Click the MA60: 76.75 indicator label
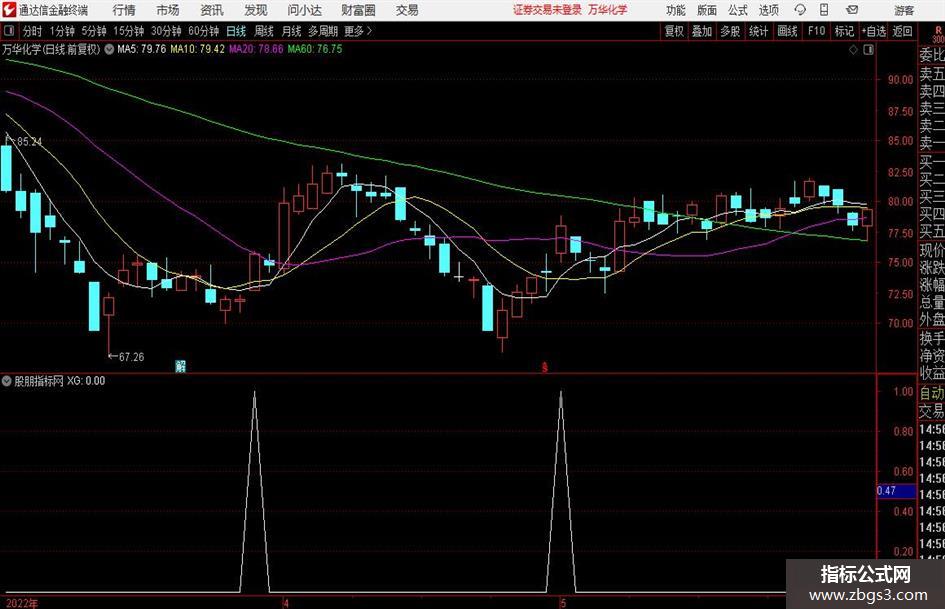945x609 pixels. tap(315, 49)
